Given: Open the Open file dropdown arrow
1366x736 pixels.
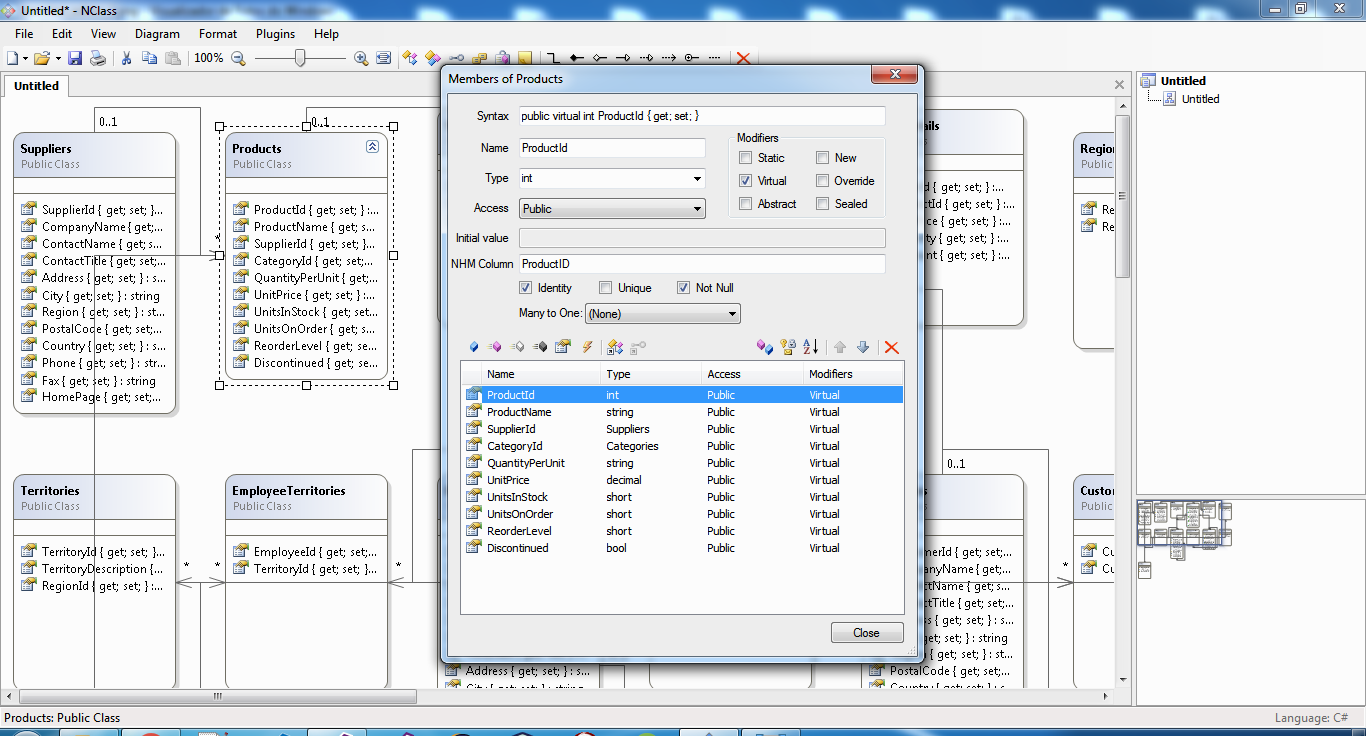Looking at the screenshot, I should (57, 58).
